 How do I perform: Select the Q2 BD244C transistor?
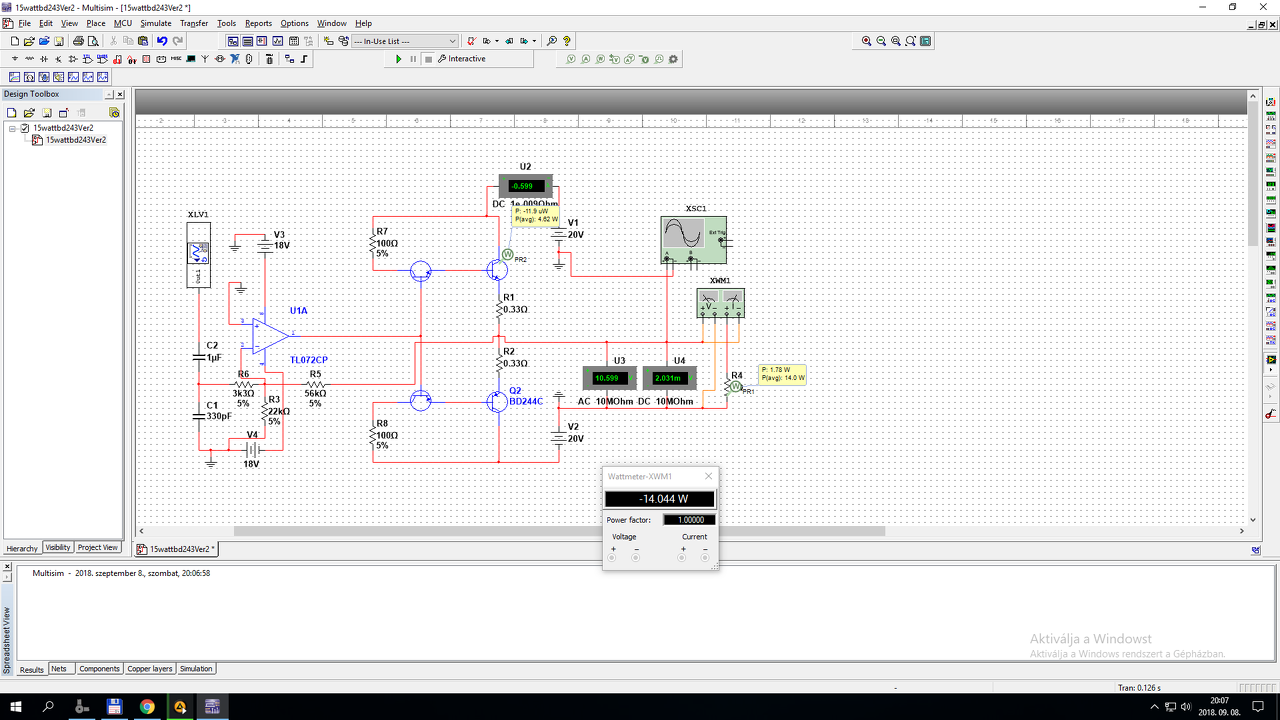pyautogui.click(x=498, y=400)
